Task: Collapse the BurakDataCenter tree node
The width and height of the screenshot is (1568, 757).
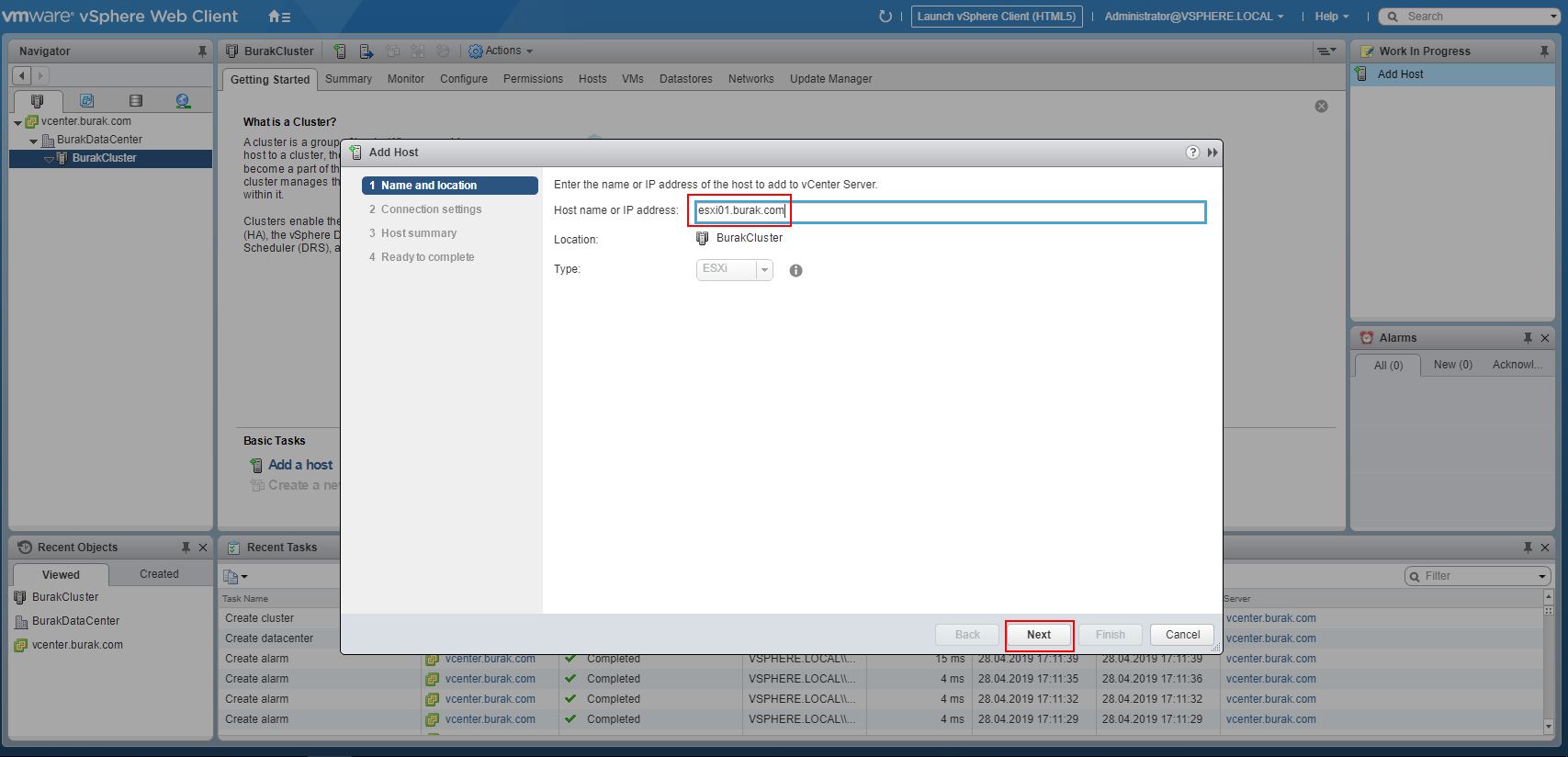Action: 34,141
